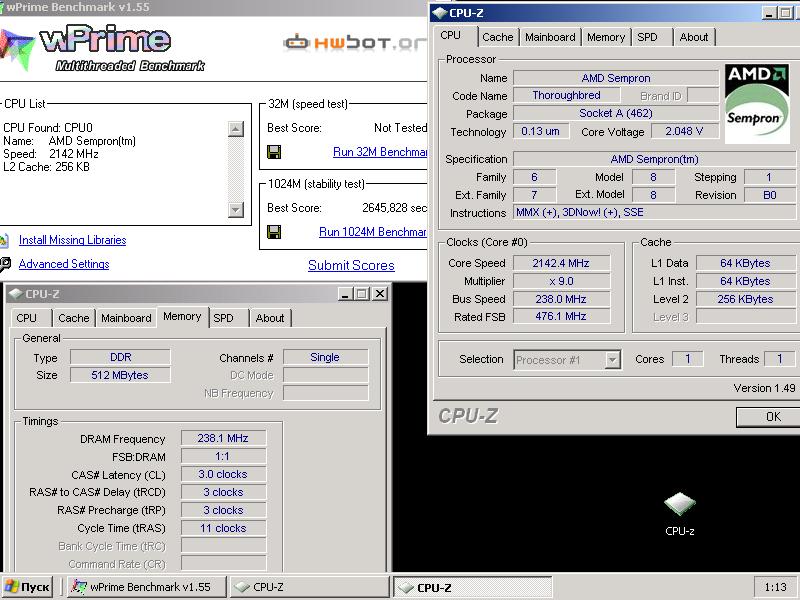
Task: Click the DRAM Frequency 238.1 MHz field
Action: (x=223, y=438)
